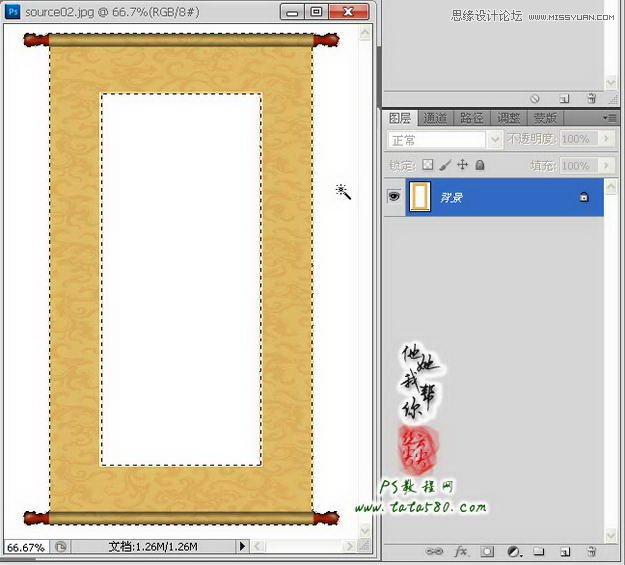This screenshot has height=565, width=625.
Task: Toggle lock all padlock icon
Action: 480,165
